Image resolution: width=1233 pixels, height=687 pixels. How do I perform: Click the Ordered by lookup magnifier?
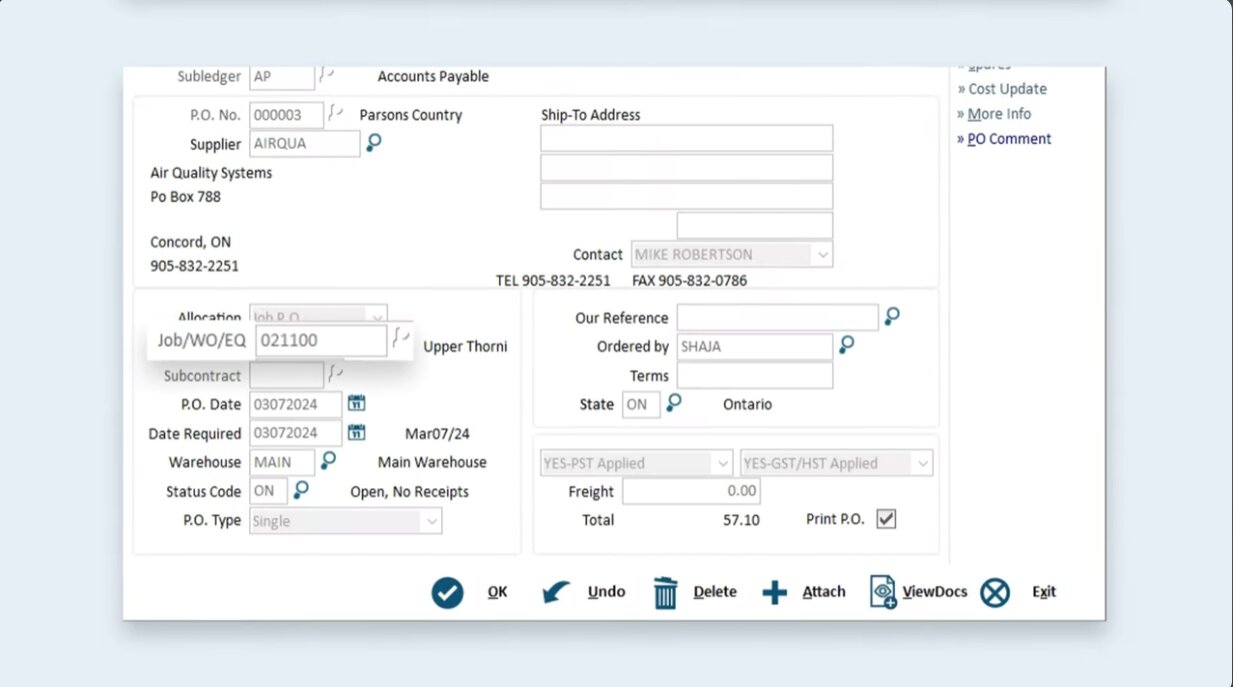click(x=847, y=346)
